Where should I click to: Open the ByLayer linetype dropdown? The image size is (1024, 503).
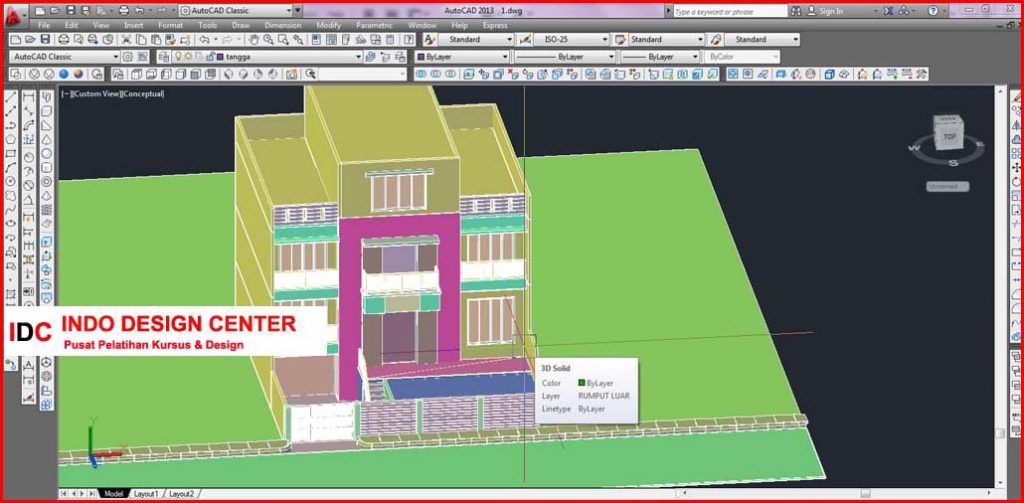click(565, 57)
